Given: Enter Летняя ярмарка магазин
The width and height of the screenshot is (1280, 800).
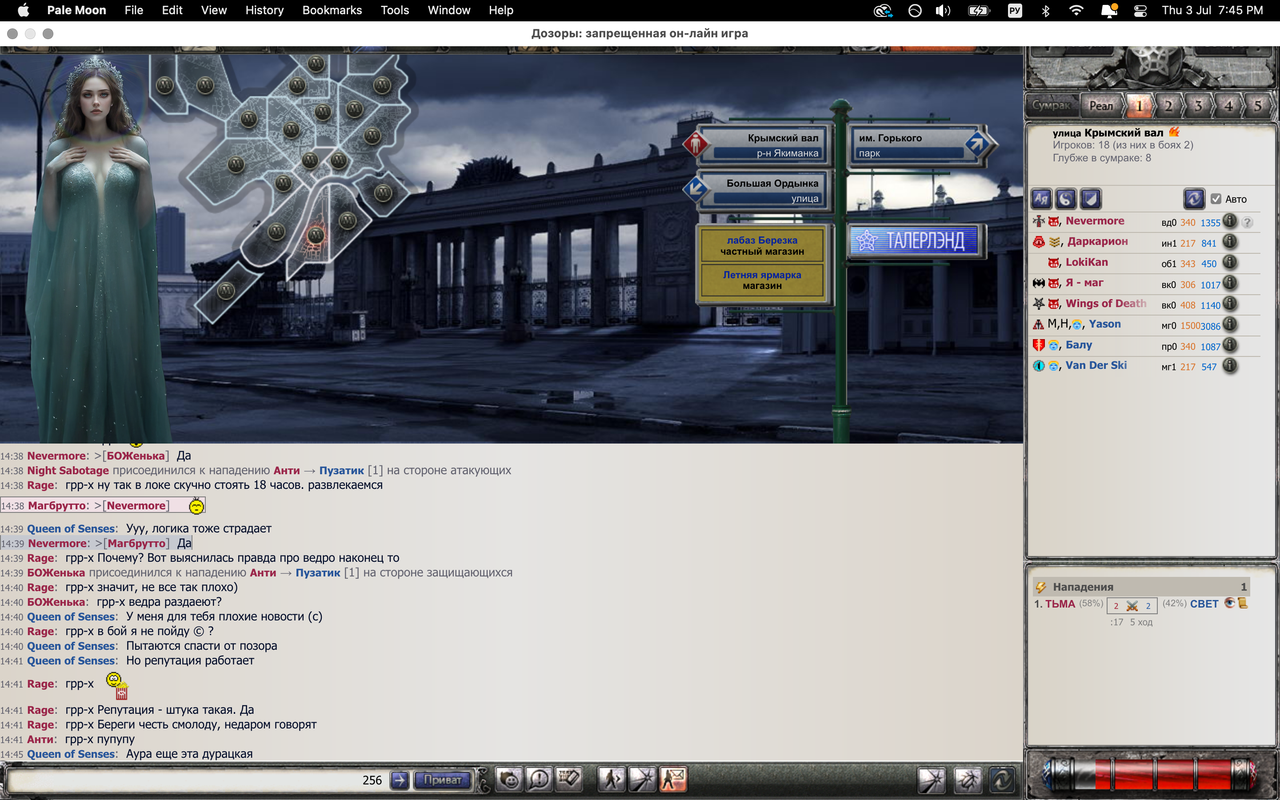Looking at the screenshot, I should [x=762, y=280].
